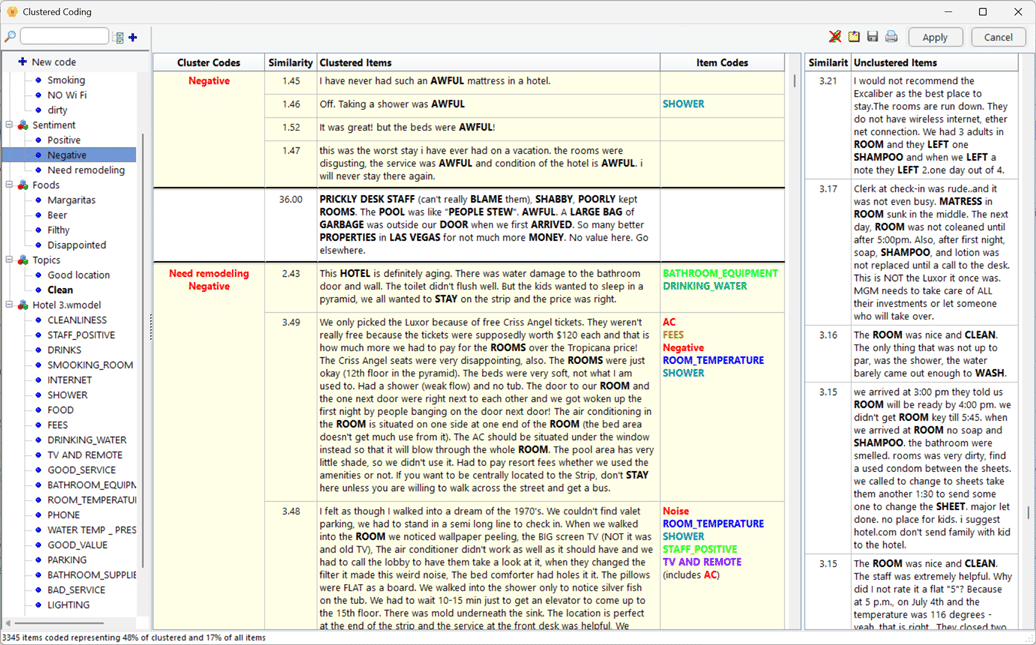Click the floppy disk save icon
This screenshot has height=645, width=1036.
pos(873,37)
